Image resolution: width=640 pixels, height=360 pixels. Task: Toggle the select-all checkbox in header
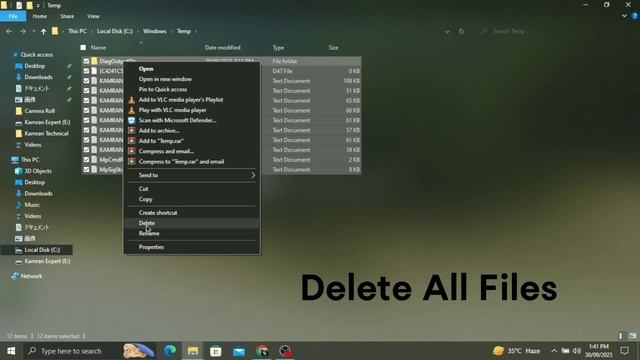[83, 48]
